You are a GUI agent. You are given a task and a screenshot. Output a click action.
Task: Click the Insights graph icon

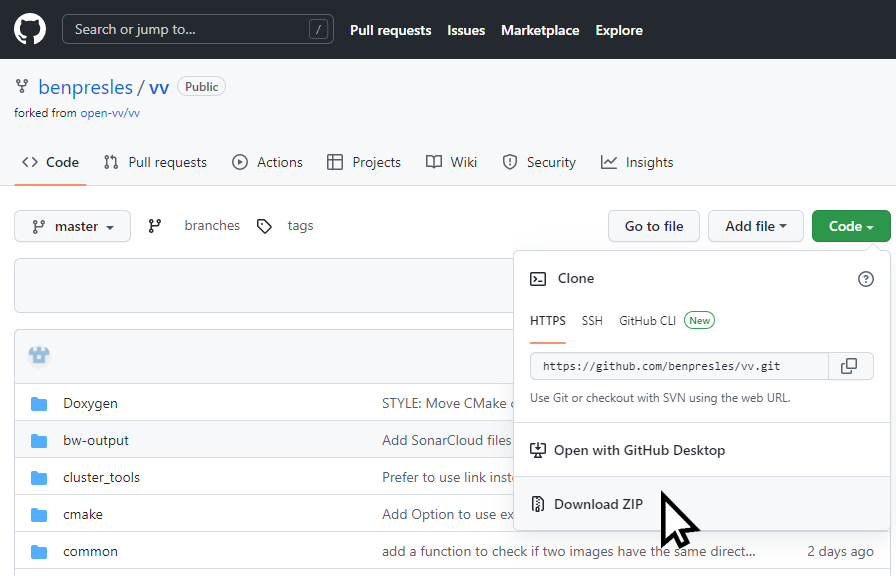point(609,162)
